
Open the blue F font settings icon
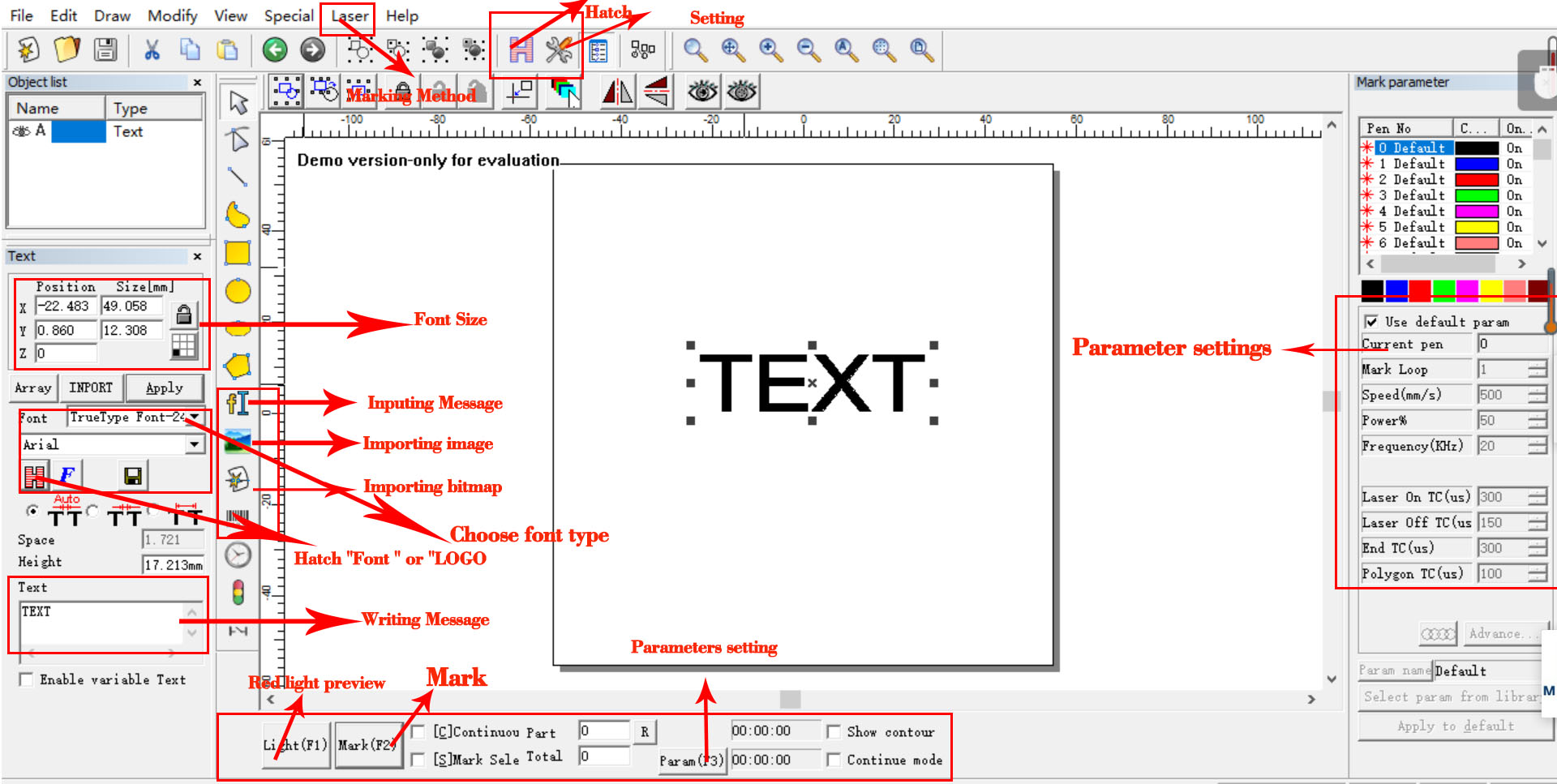[66, 475]
